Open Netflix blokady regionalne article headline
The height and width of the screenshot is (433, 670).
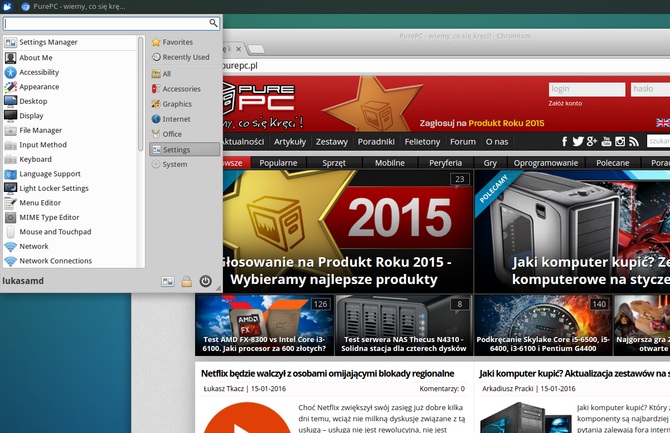point(327,374)
